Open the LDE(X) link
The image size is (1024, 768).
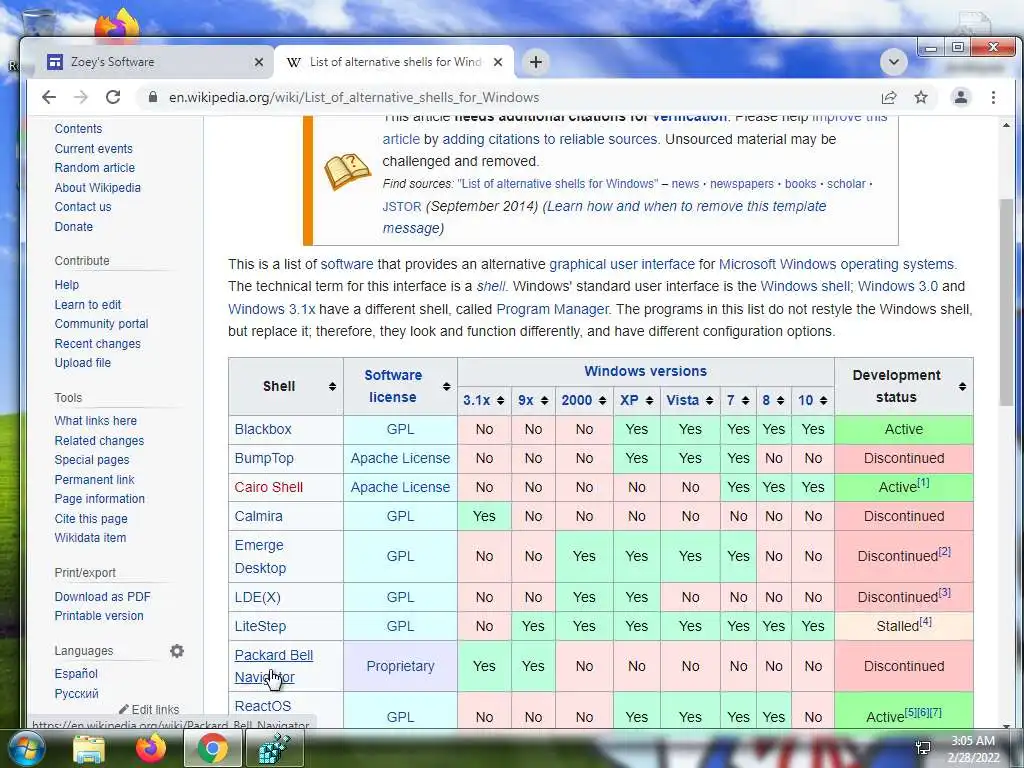257,597
